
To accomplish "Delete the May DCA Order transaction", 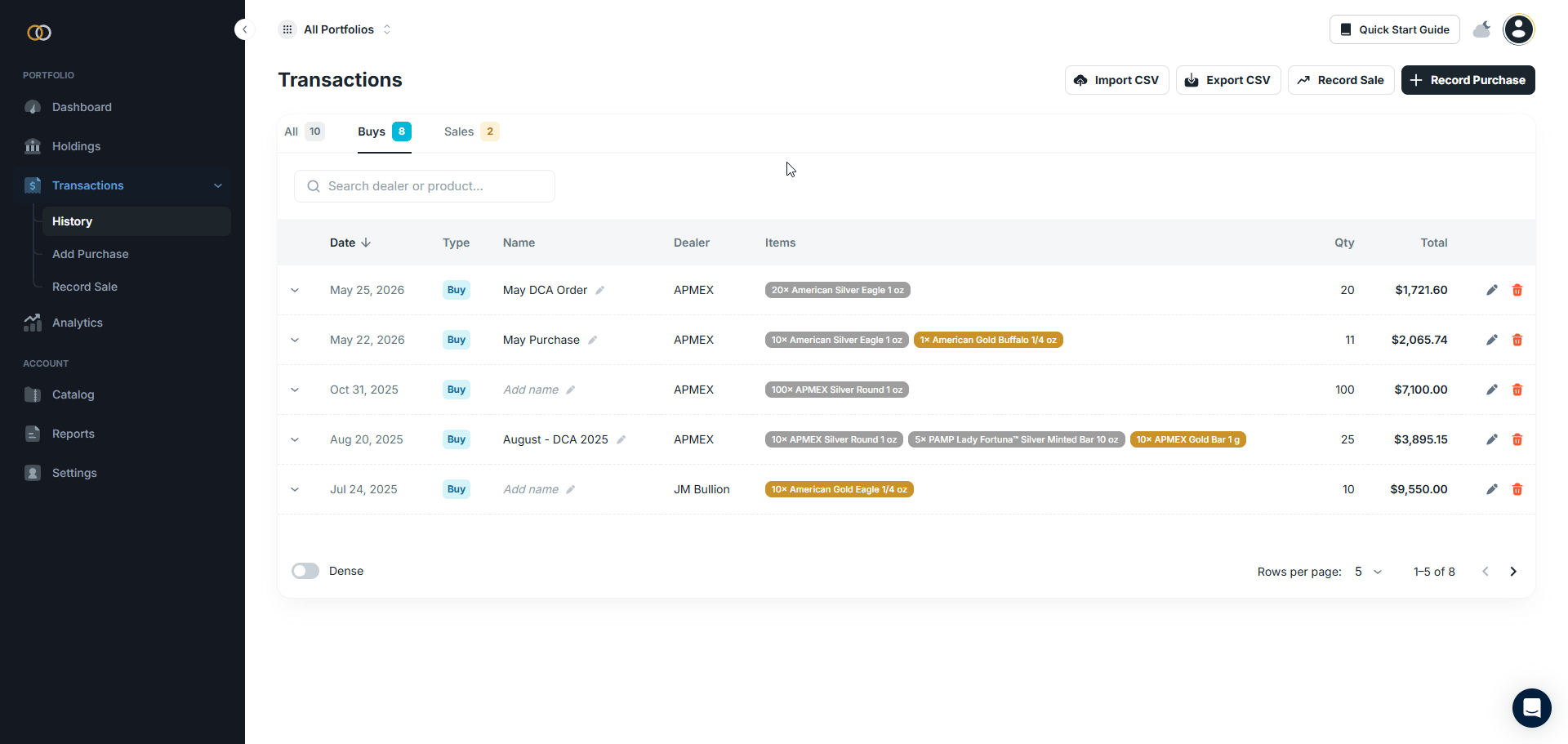I will pyautogui.click(x=1517, y=290).
